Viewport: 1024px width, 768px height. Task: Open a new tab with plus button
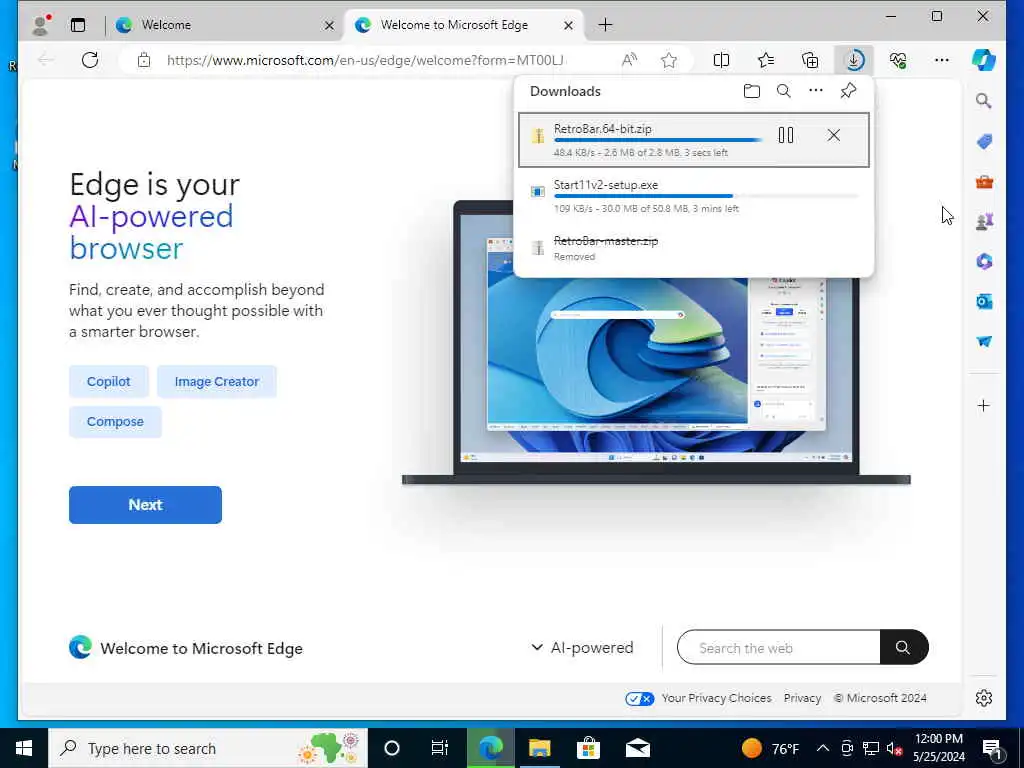(605, 25)
